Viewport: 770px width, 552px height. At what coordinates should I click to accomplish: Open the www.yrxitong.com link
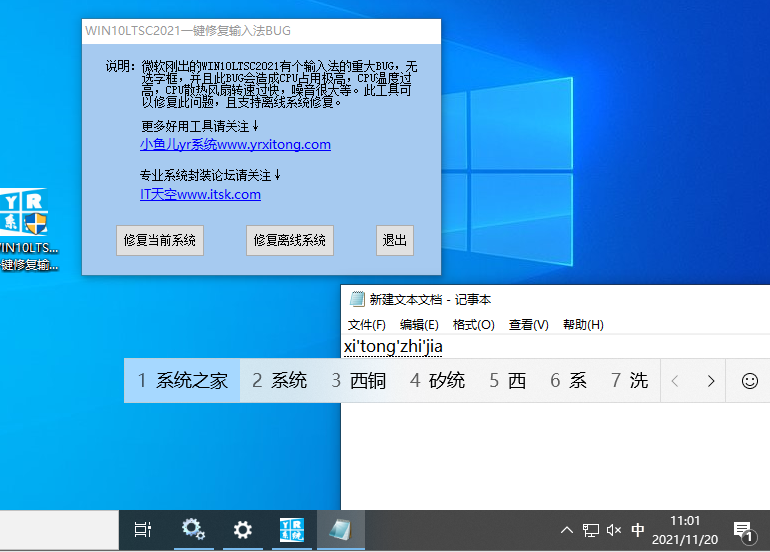coord(235,144)
